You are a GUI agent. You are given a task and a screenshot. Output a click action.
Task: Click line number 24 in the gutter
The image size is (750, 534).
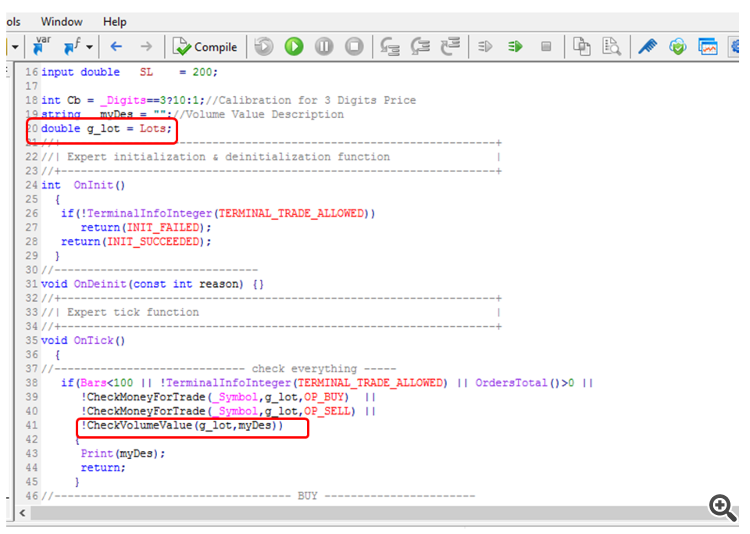(x=32, y=185)
